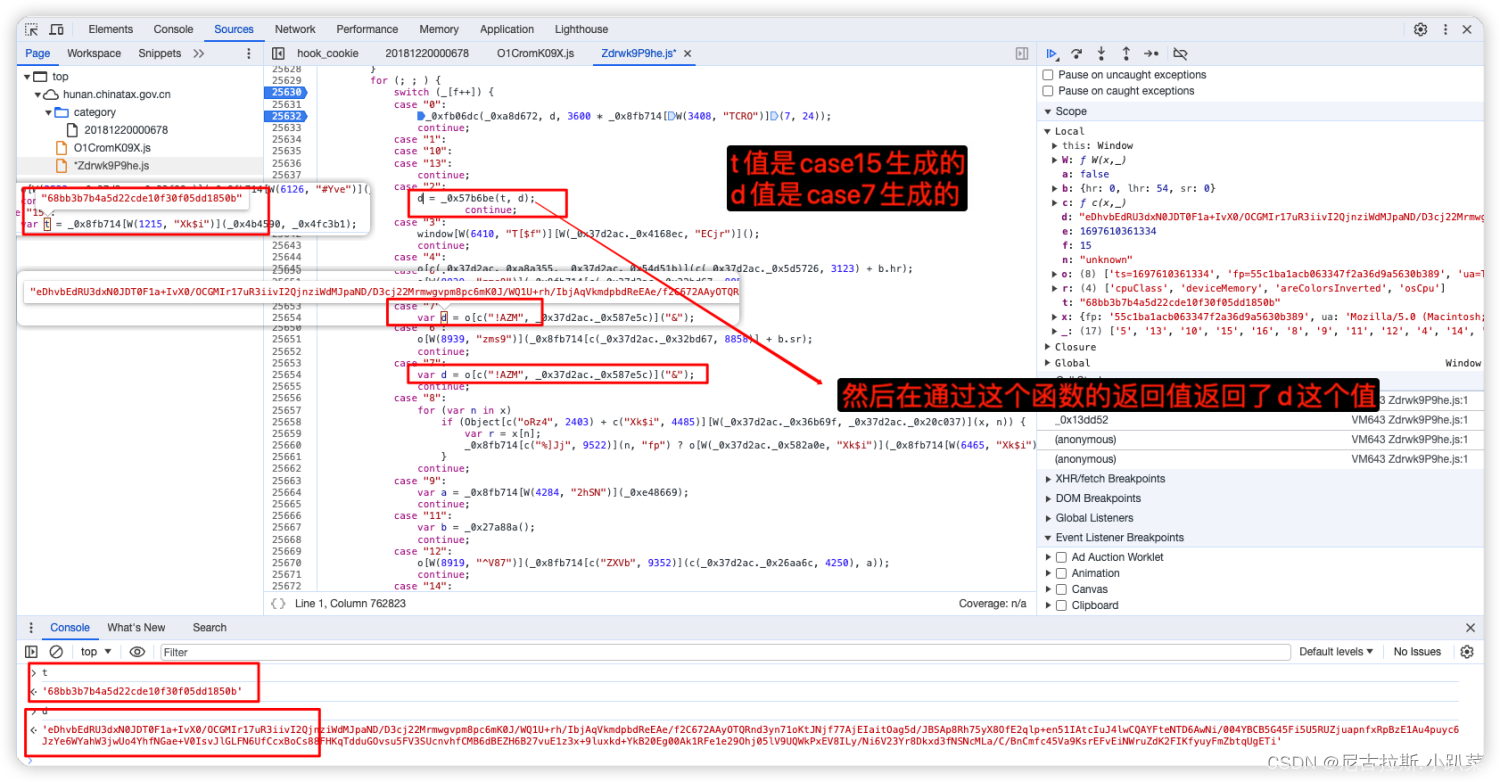Open the top execution context dropdown
1500x782 pixels.
click(x=93, y=652)
